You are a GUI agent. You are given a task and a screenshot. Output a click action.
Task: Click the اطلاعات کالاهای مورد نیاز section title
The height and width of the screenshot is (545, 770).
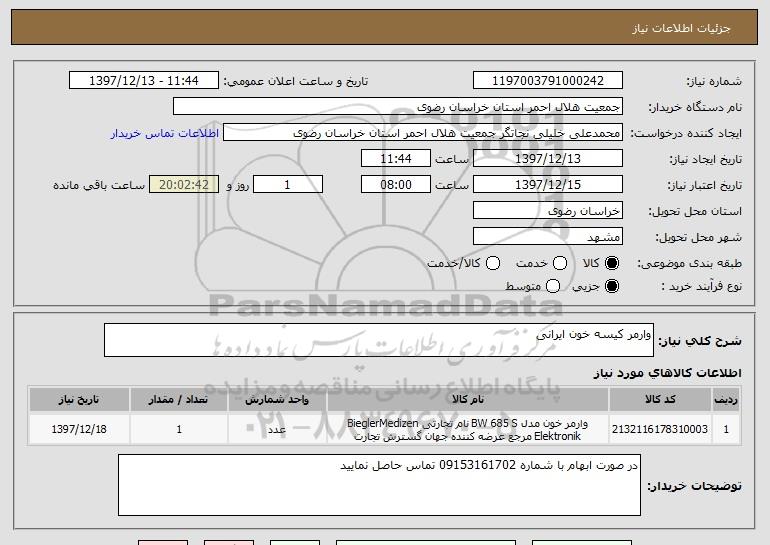point(667,373)
